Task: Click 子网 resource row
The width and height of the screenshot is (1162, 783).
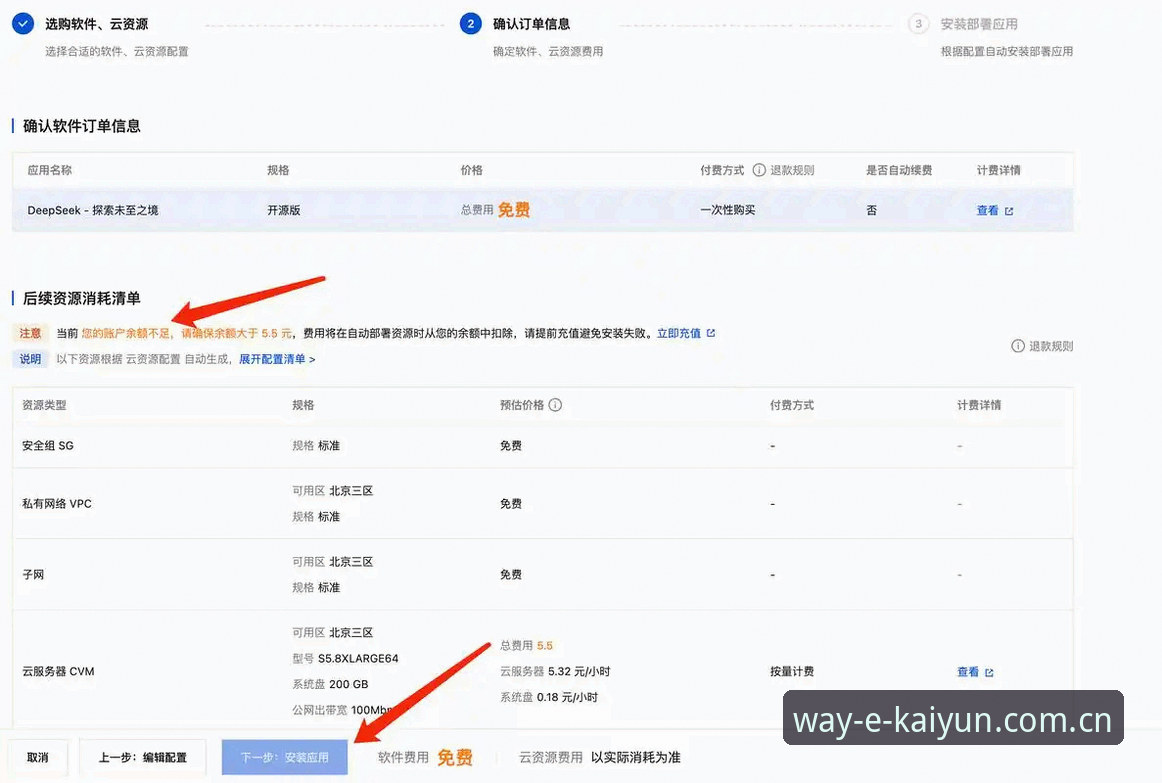Action: point(542,575)
